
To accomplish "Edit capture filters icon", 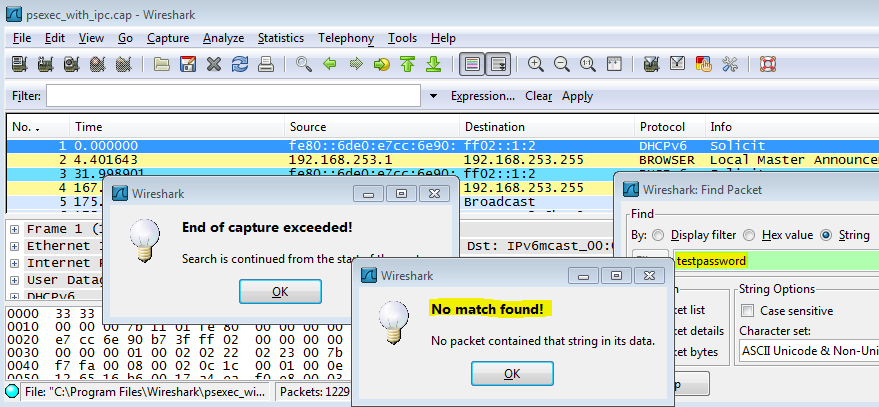I will coord(651,64).
